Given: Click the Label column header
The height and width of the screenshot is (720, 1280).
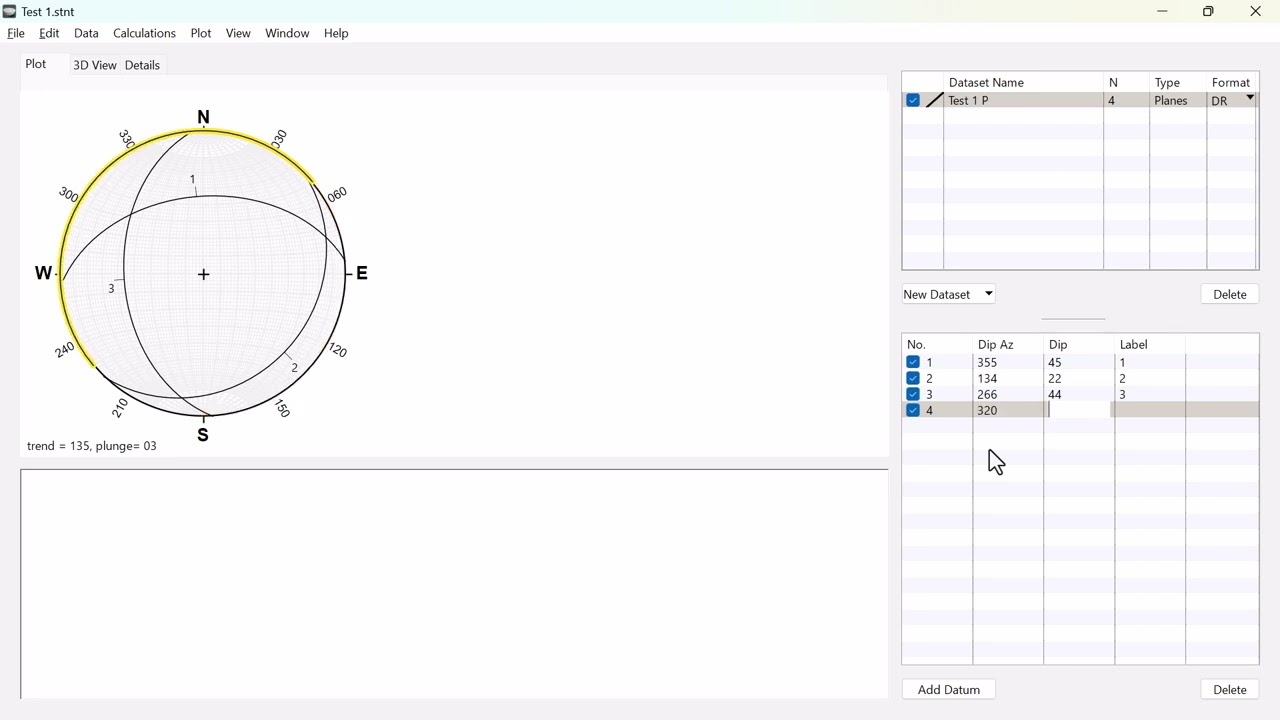Looking at the screenshot, I should coord(1134,344).
